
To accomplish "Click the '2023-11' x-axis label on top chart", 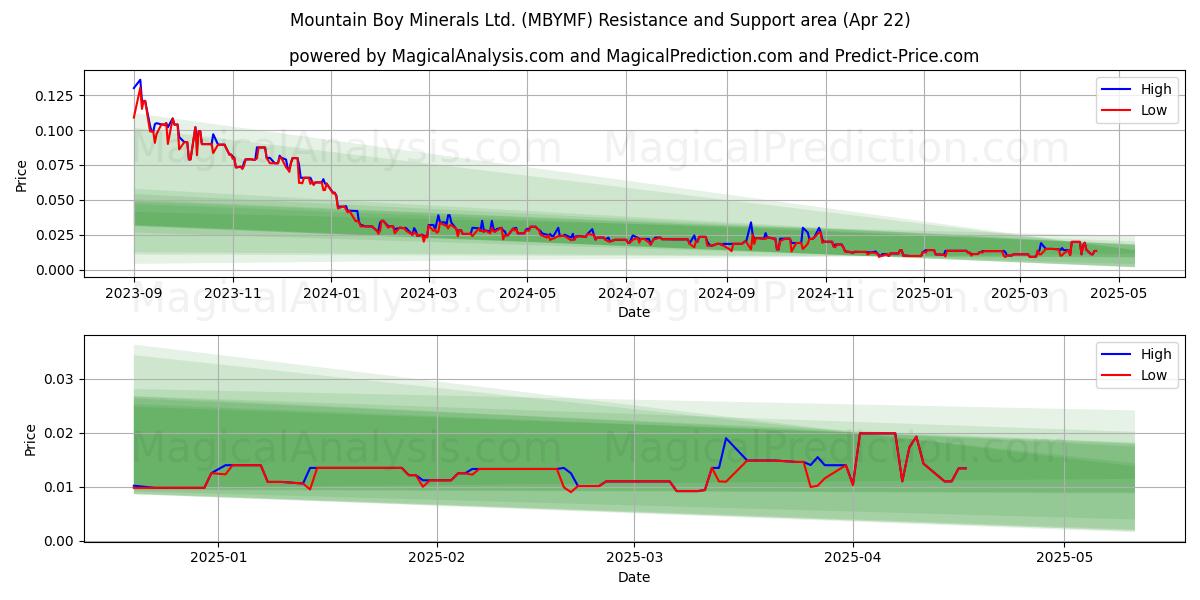I will 232,293.
